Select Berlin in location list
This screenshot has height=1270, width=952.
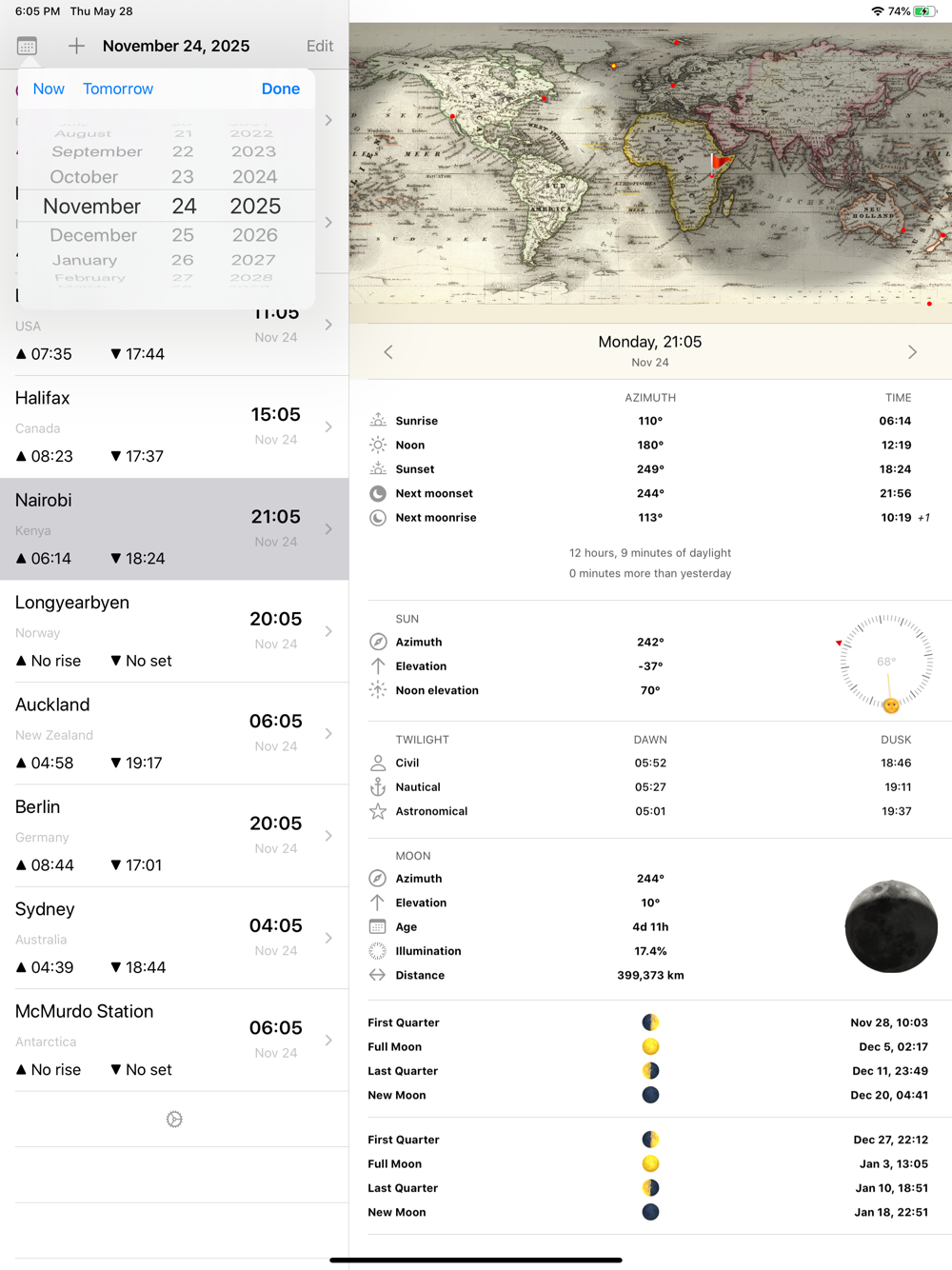[x=174, y=836]
